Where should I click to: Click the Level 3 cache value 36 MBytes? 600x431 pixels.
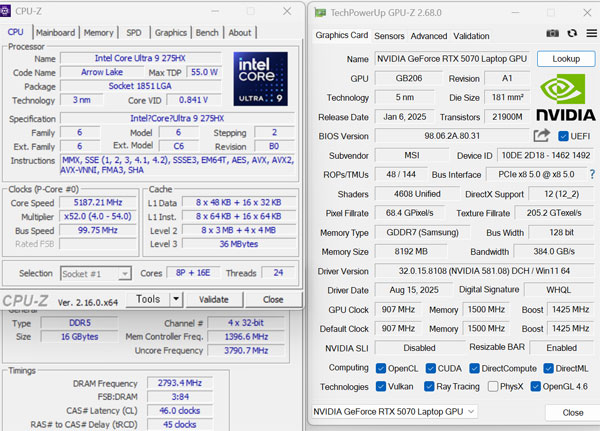239,244
